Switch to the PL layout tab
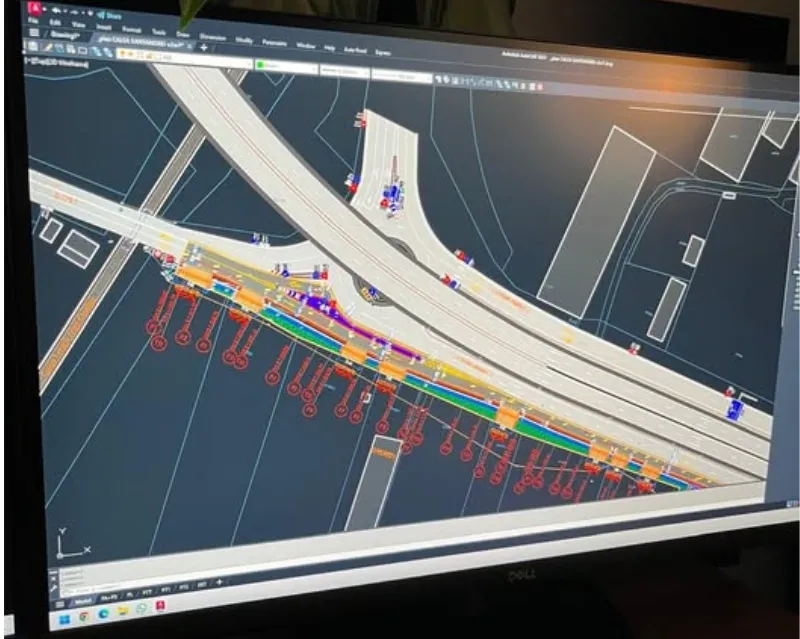The image size is (800, 639). tap(131, 595)
